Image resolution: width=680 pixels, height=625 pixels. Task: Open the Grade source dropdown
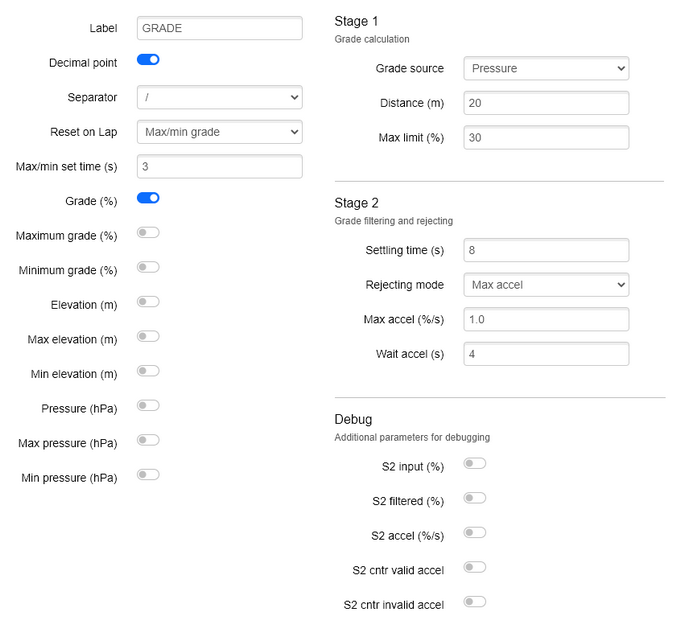(x=546, y=68)
